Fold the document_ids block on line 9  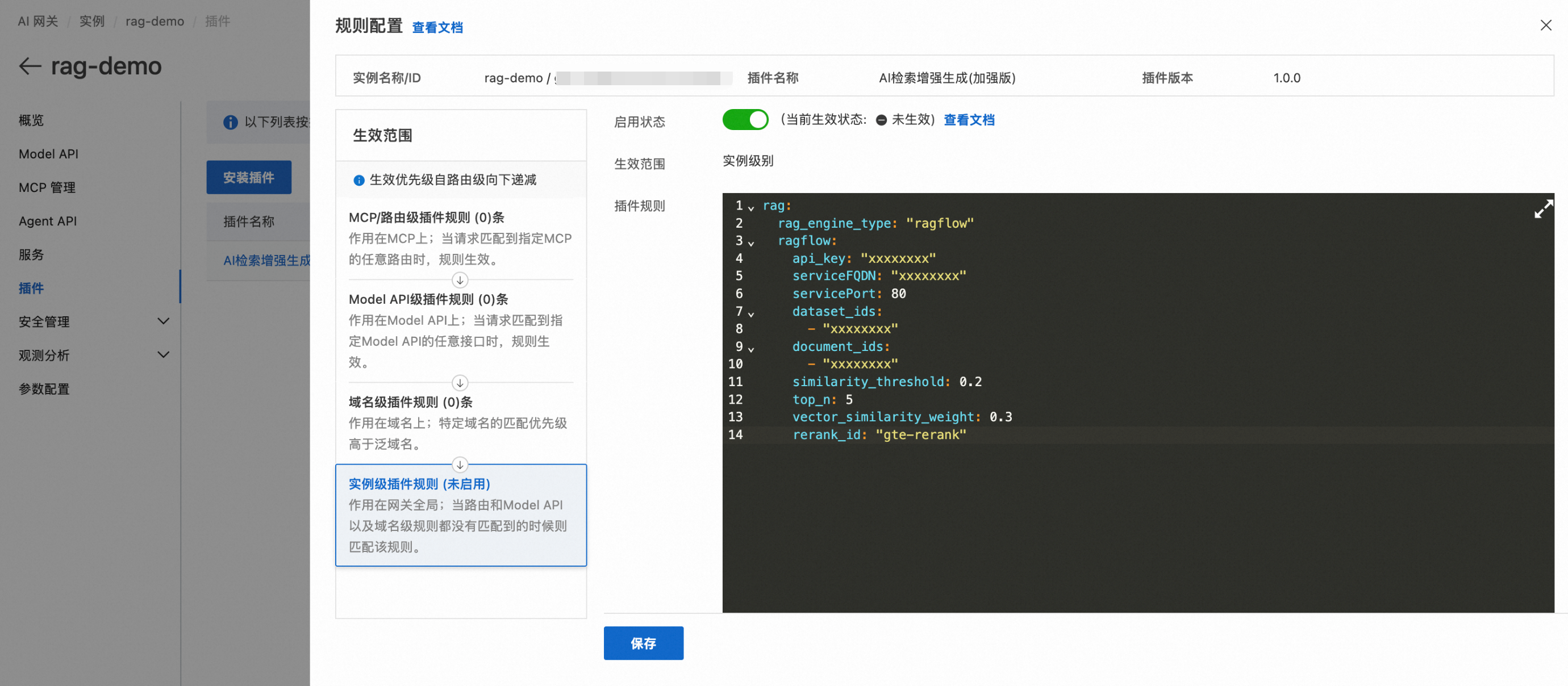click(751, 349)
